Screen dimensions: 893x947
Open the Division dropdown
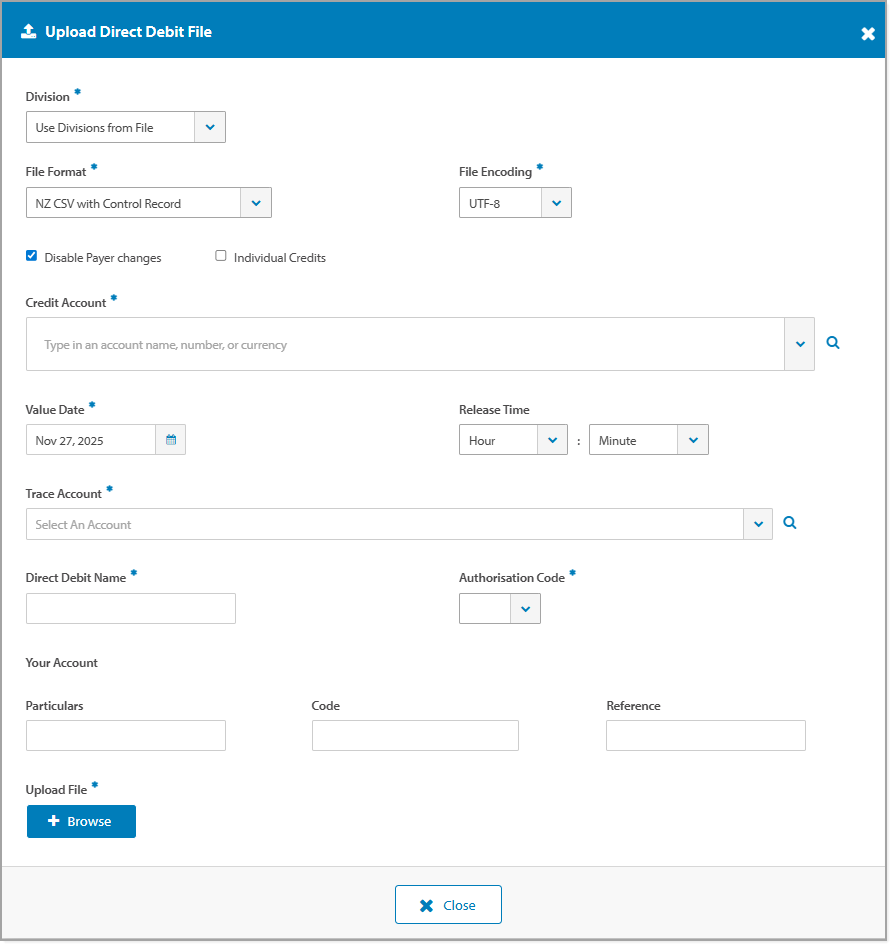pyautogui.click(x=210, y=127)
